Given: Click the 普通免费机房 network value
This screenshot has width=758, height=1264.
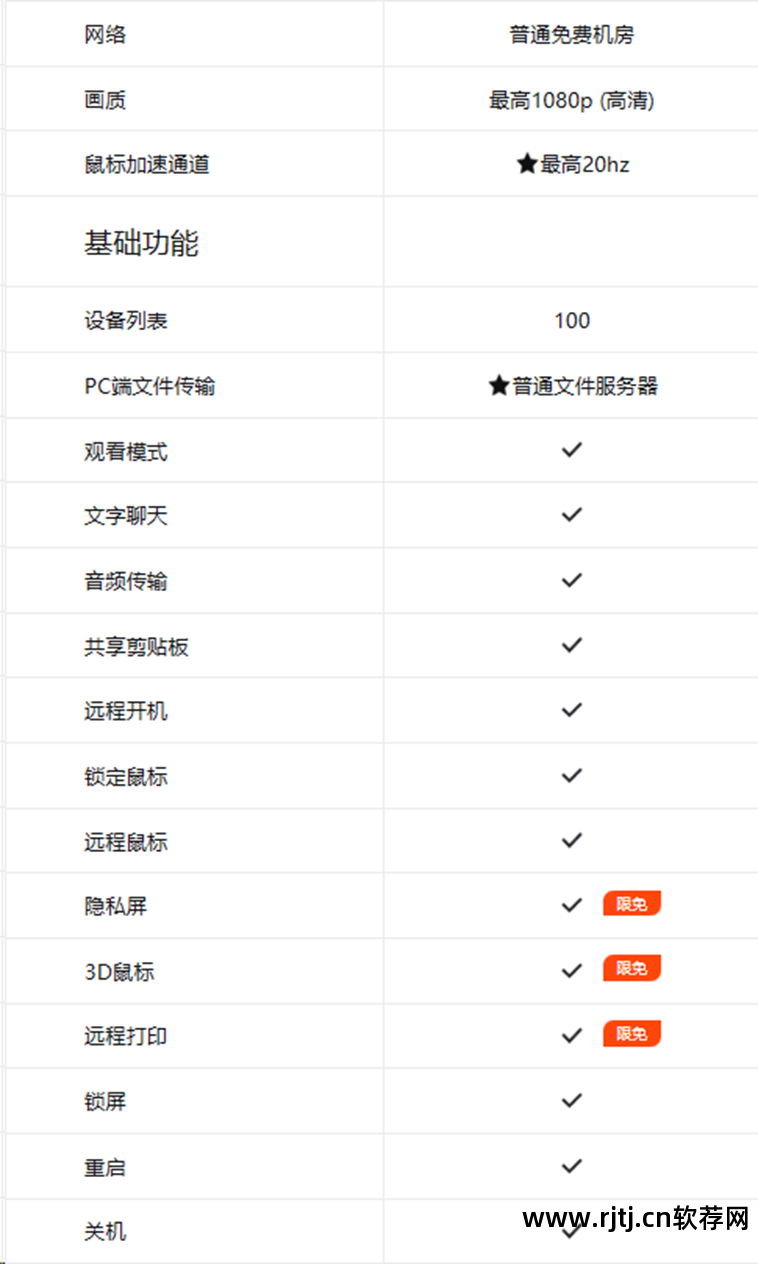Looking at the screenshot, I should click(571, 35).
